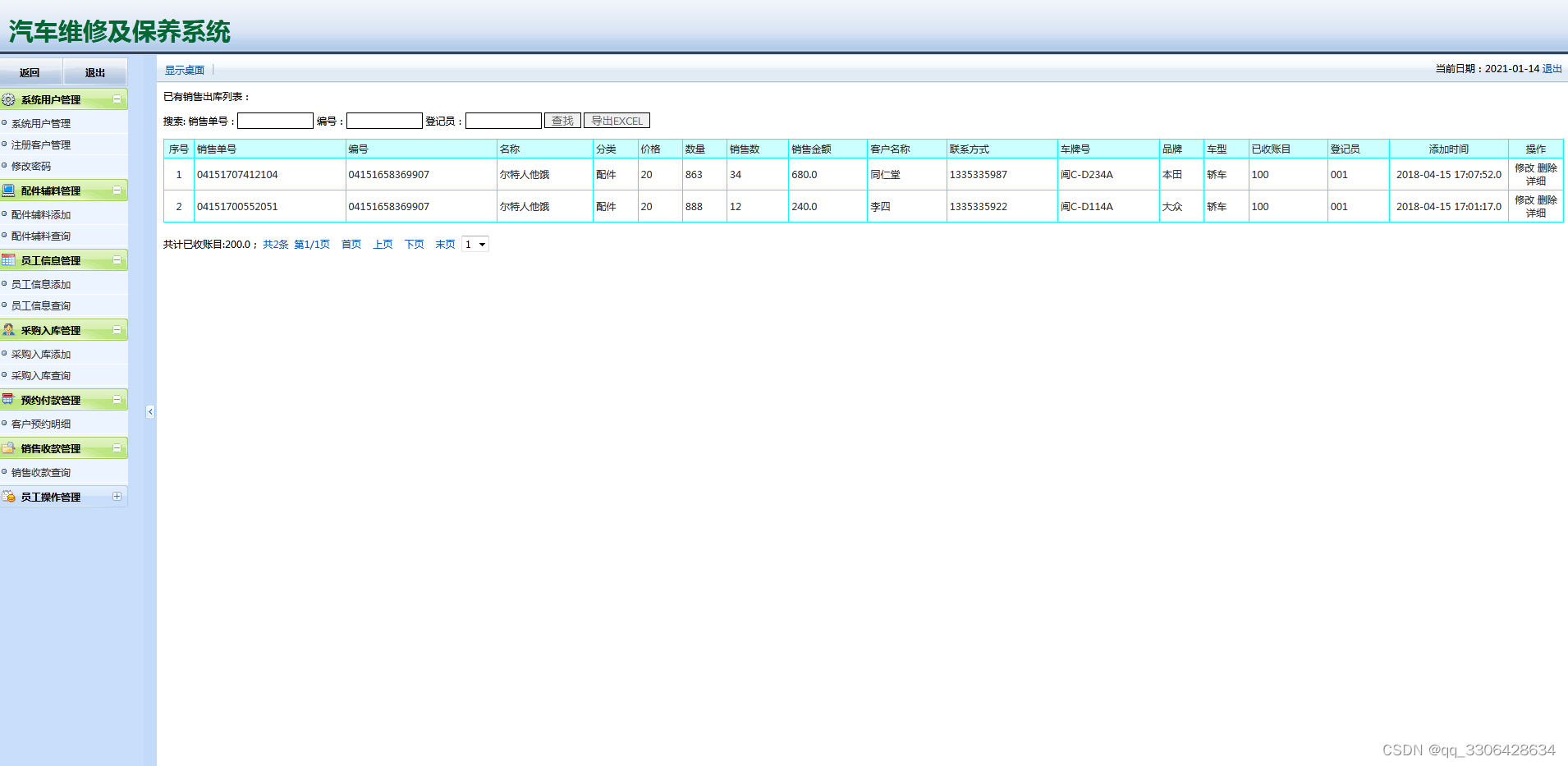Collapse the 销售收款管理 section via its minus button
The image size is (1568, 766).
(x=117, y=448)
